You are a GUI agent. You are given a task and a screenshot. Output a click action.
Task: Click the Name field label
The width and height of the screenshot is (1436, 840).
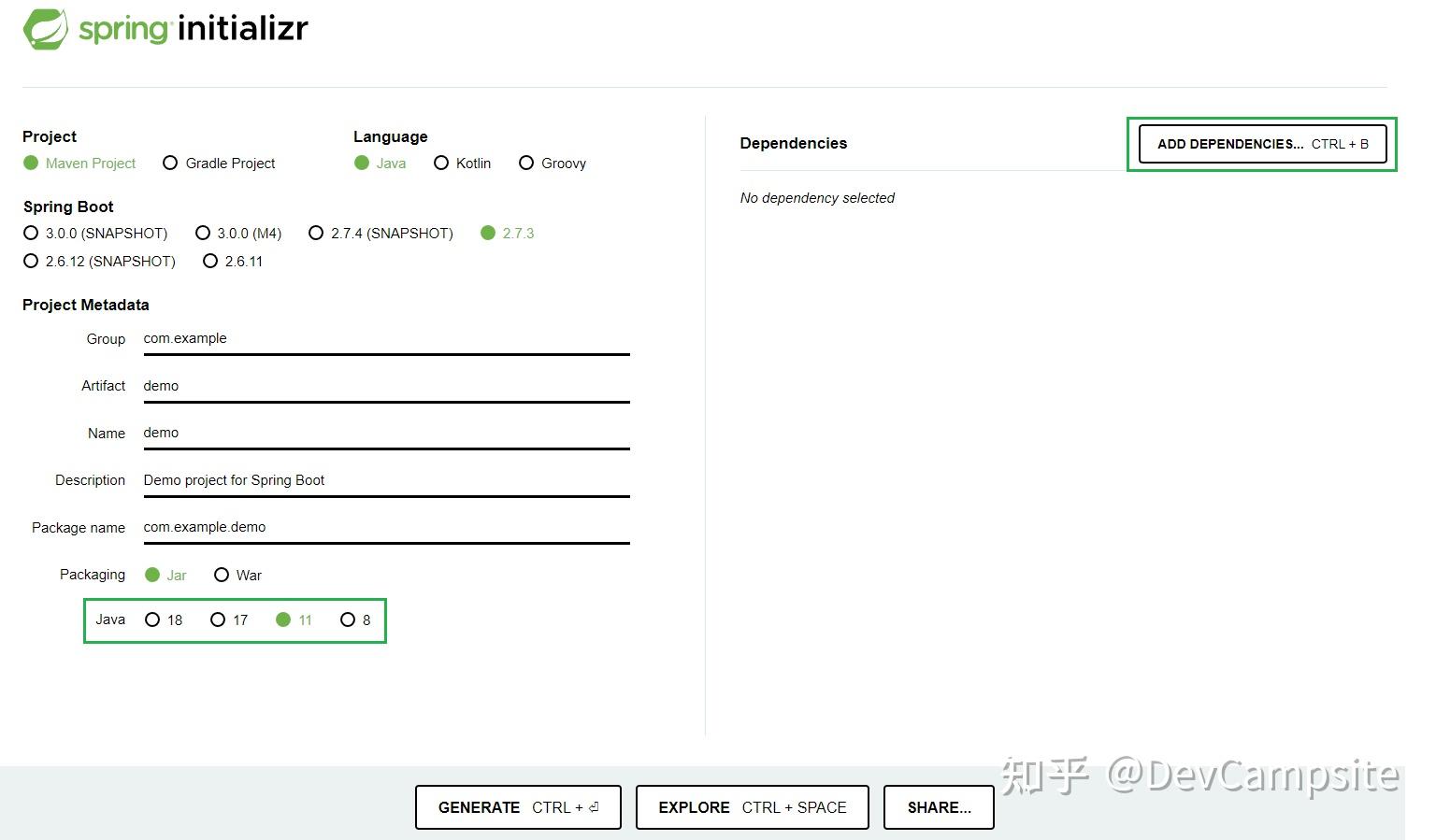(x=107, y=434)
